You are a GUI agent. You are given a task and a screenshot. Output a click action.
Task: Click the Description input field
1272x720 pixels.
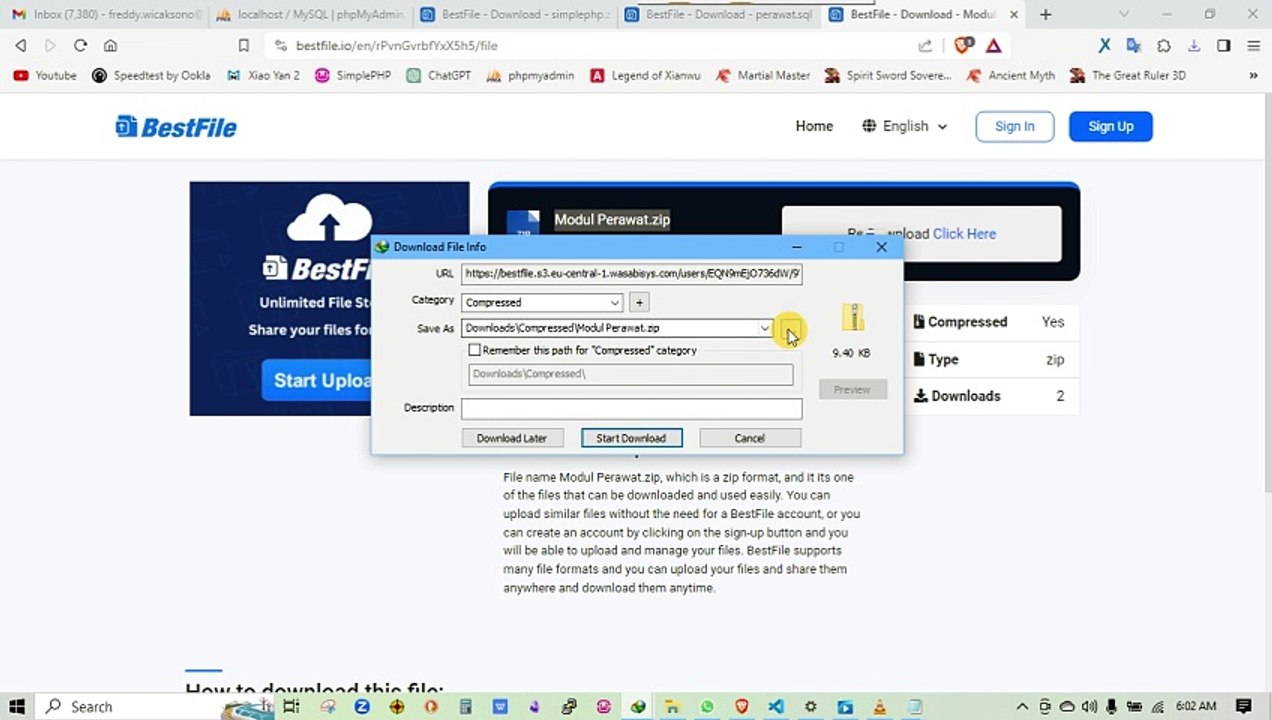631,408
